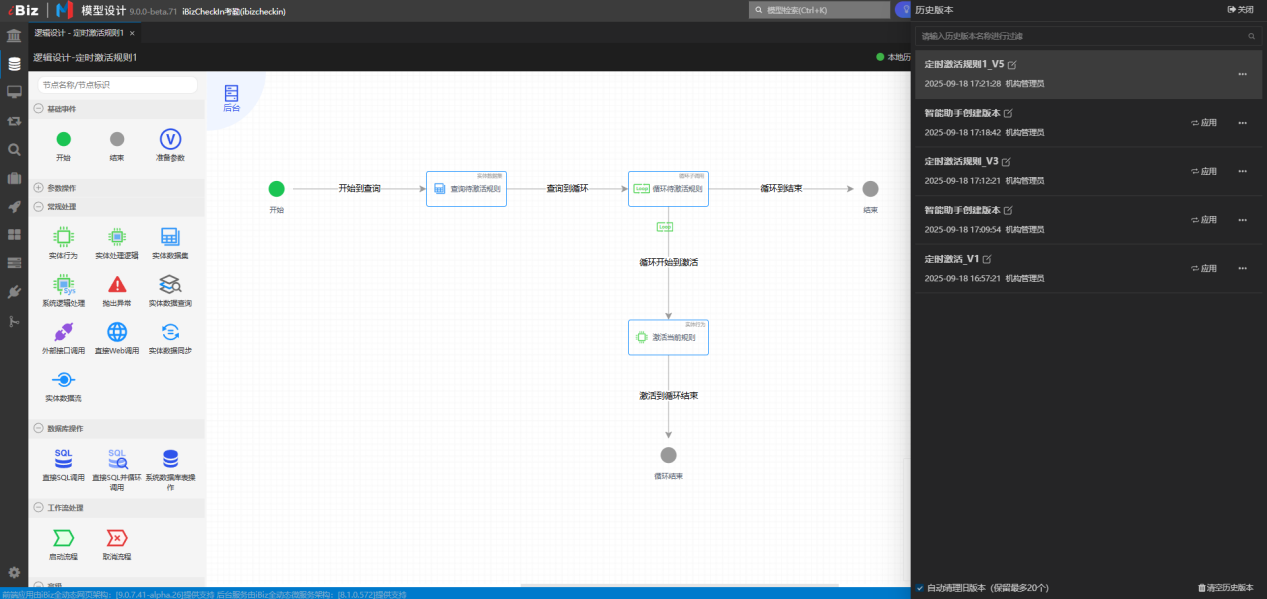Open settings gear in left sidebar
This screenshot has width=1267, height=599.
click(x=14, y=572)
